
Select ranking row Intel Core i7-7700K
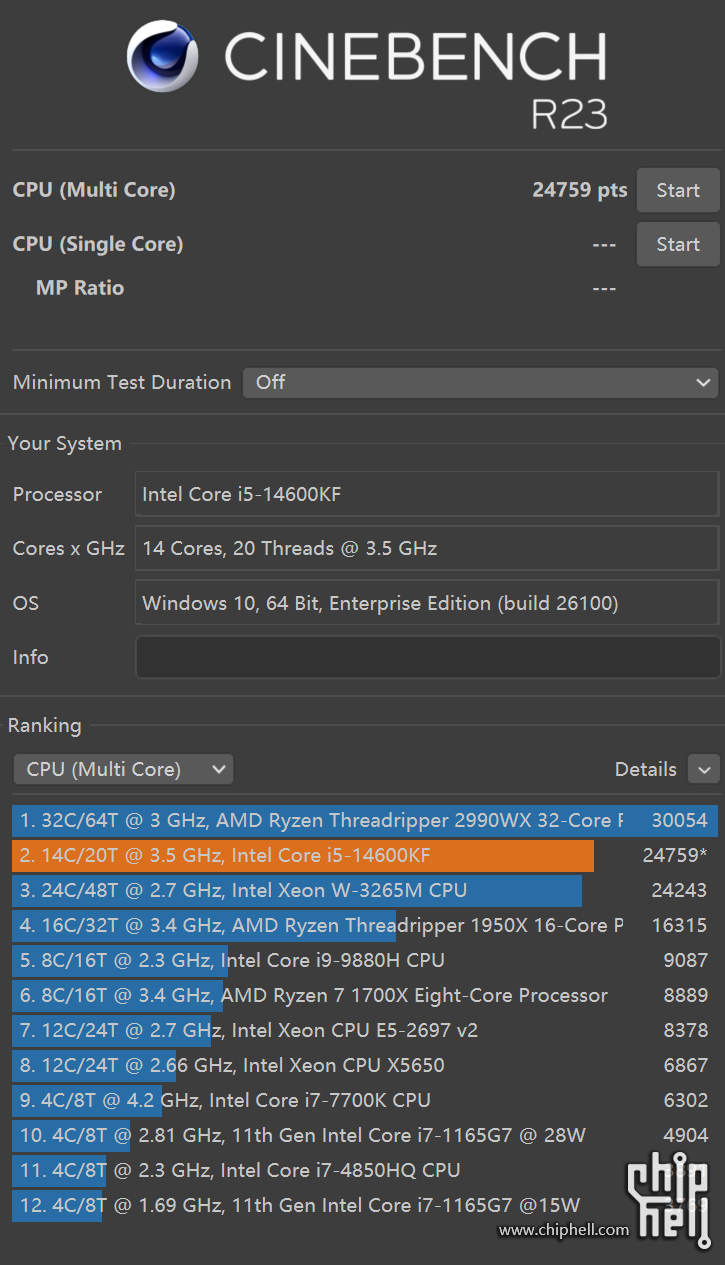point(365,1101)
